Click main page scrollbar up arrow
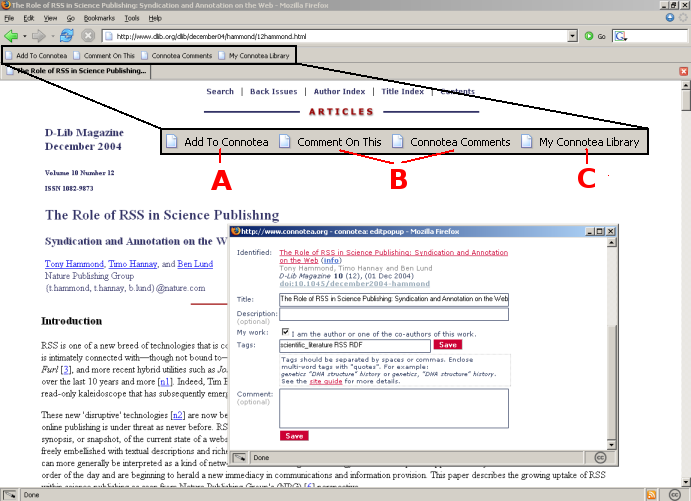 (x=685, y=85)
